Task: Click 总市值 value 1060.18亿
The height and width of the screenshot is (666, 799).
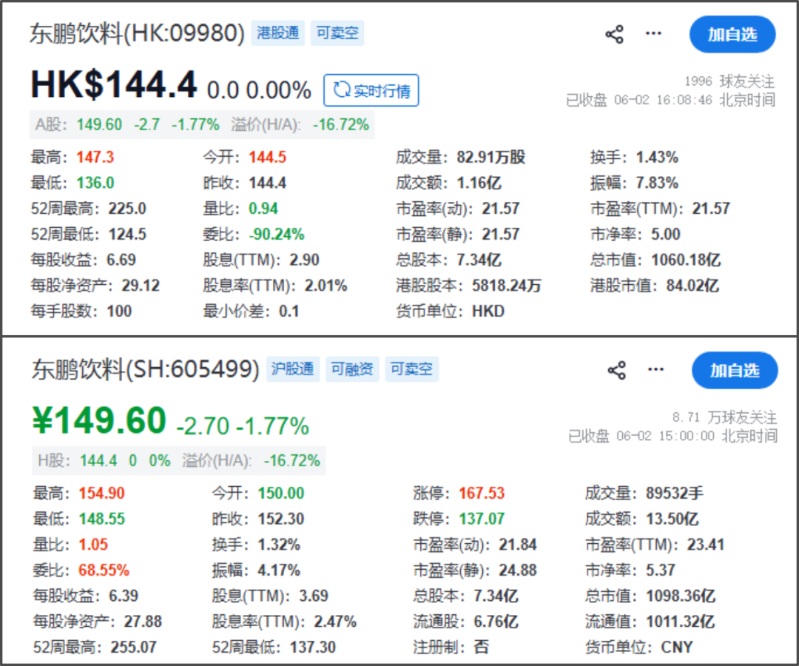Action: pyautogui.click(x=686, y=260)
